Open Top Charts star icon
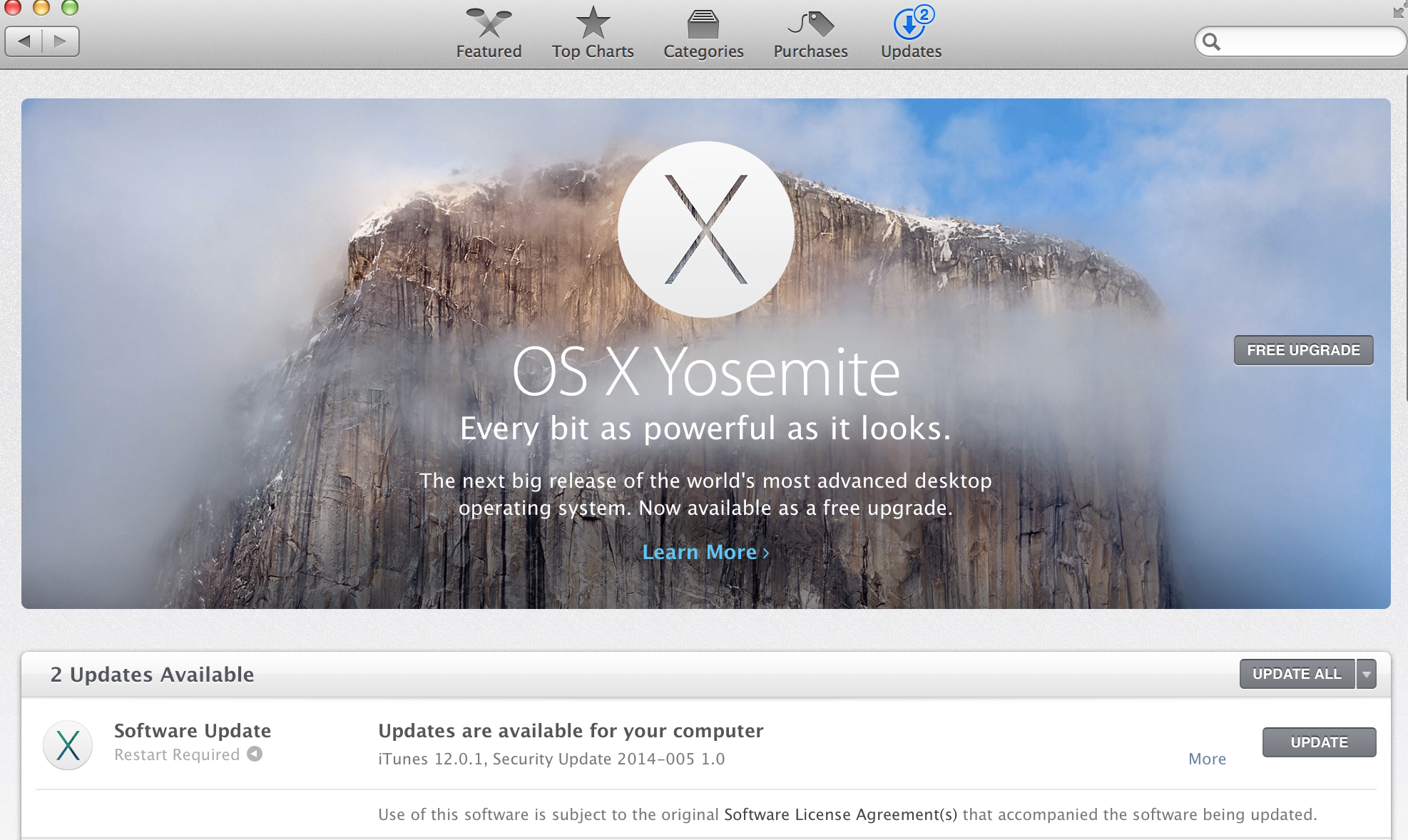The height and width of the screenshot is (840, 1408). 593,24
